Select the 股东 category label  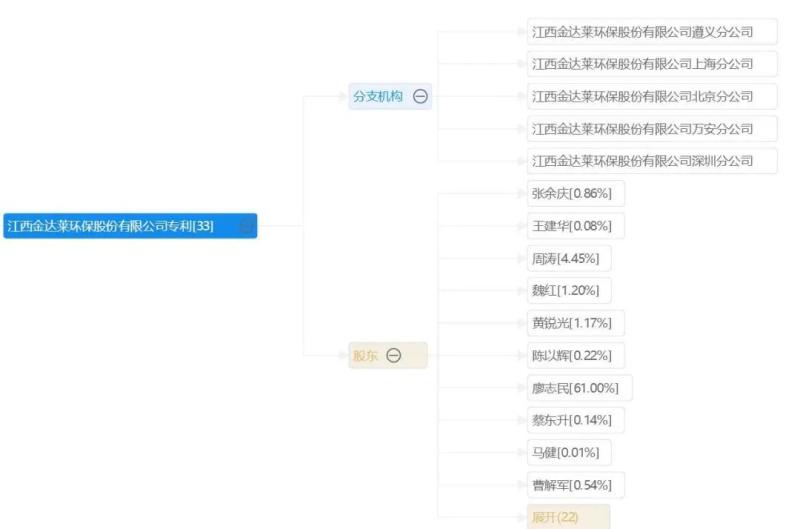click(x=365, y=356)
